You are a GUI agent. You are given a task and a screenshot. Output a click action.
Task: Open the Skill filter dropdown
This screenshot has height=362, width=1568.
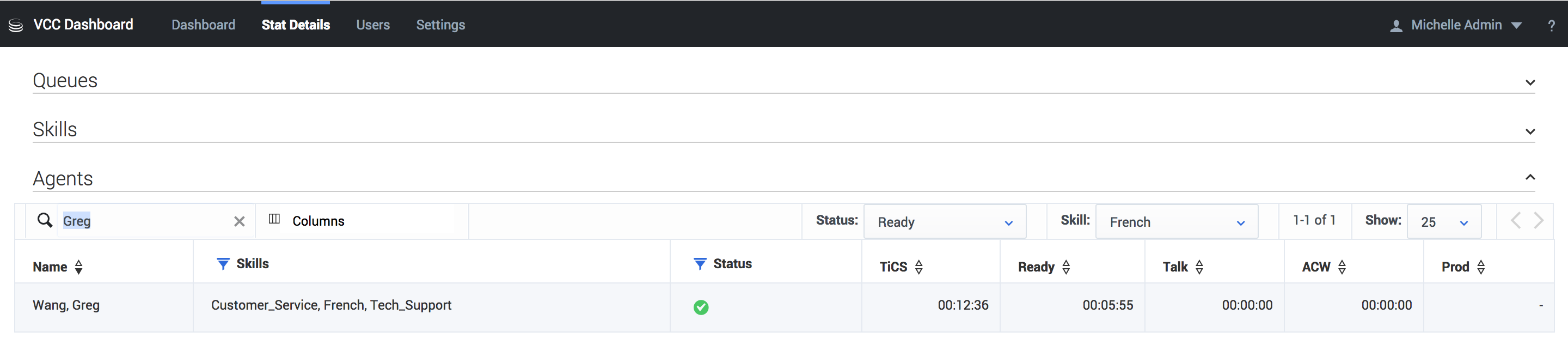(1176, 222)
